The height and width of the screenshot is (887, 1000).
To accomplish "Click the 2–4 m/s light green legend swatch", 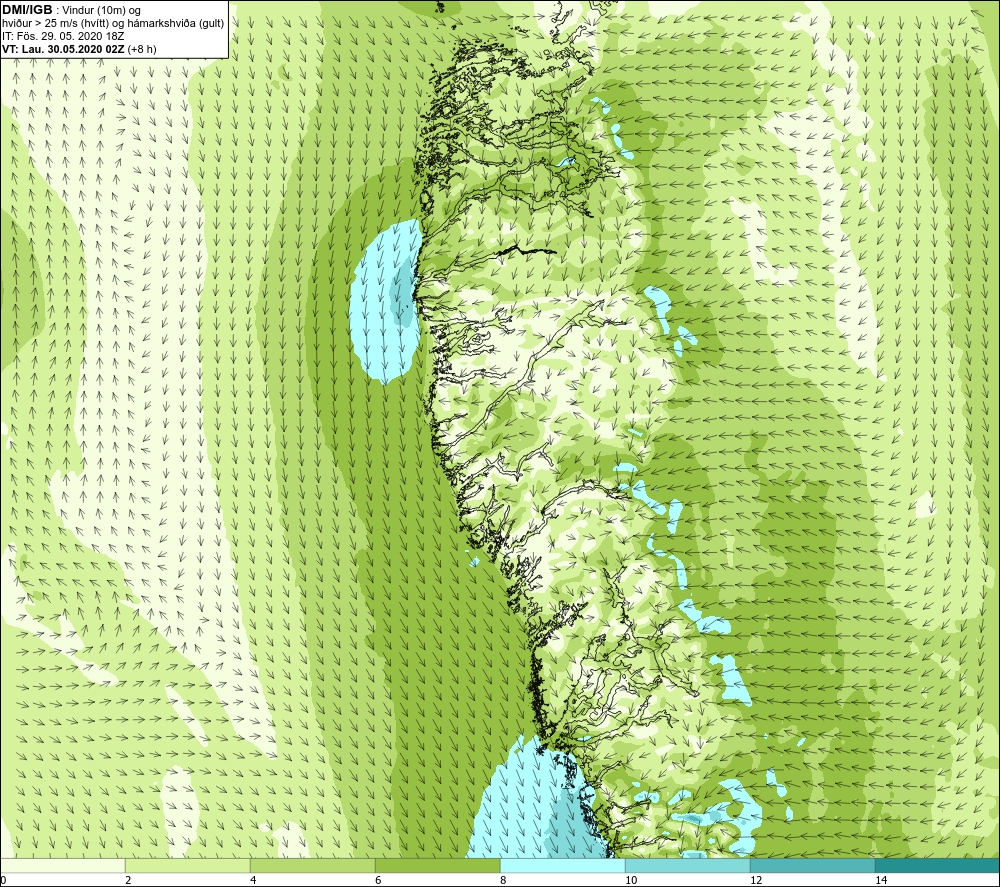I will 188,866.
